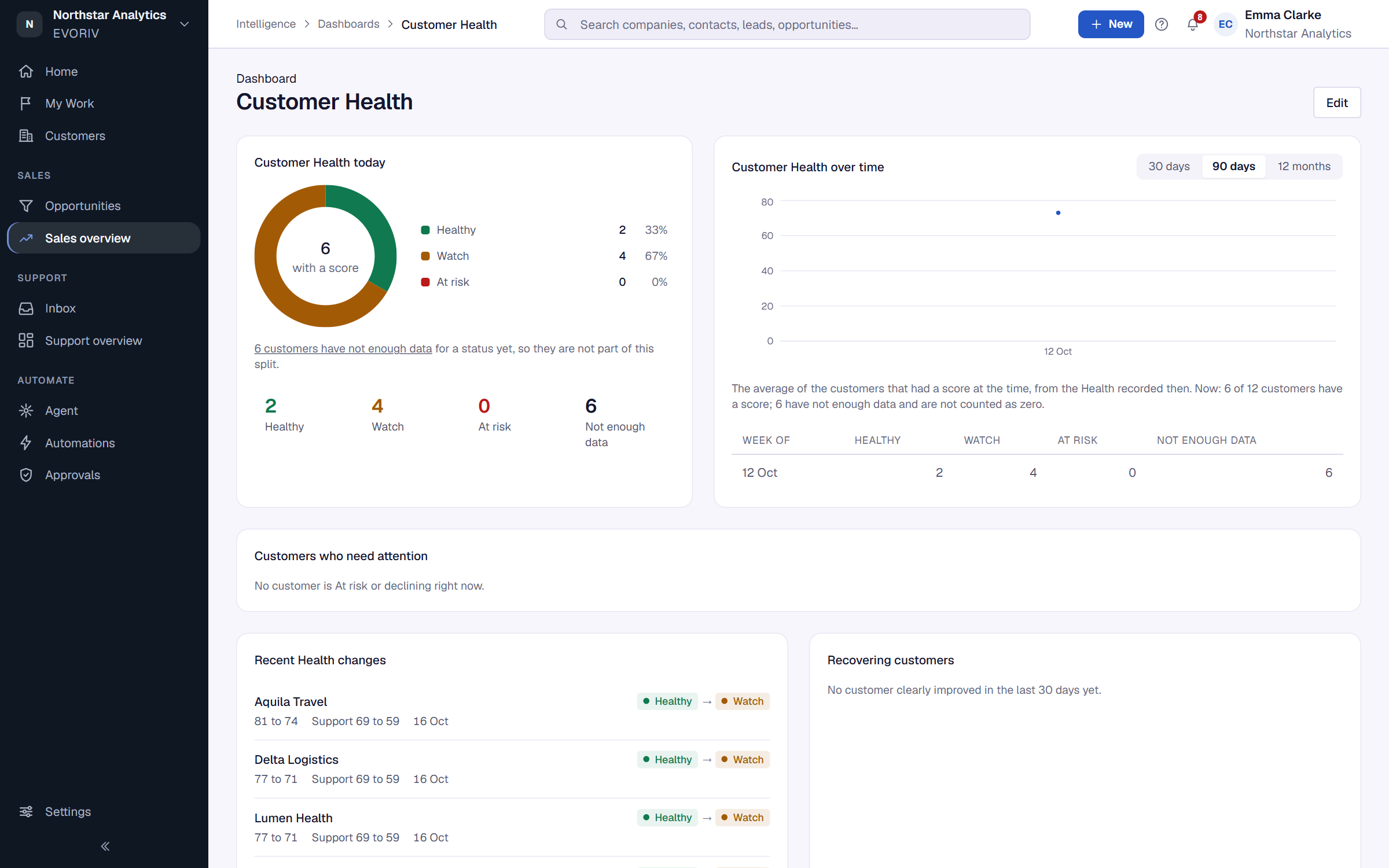This screenshot has width=1389, height=868.
Task: Click the Recovering customers heading
Action: 890,660
